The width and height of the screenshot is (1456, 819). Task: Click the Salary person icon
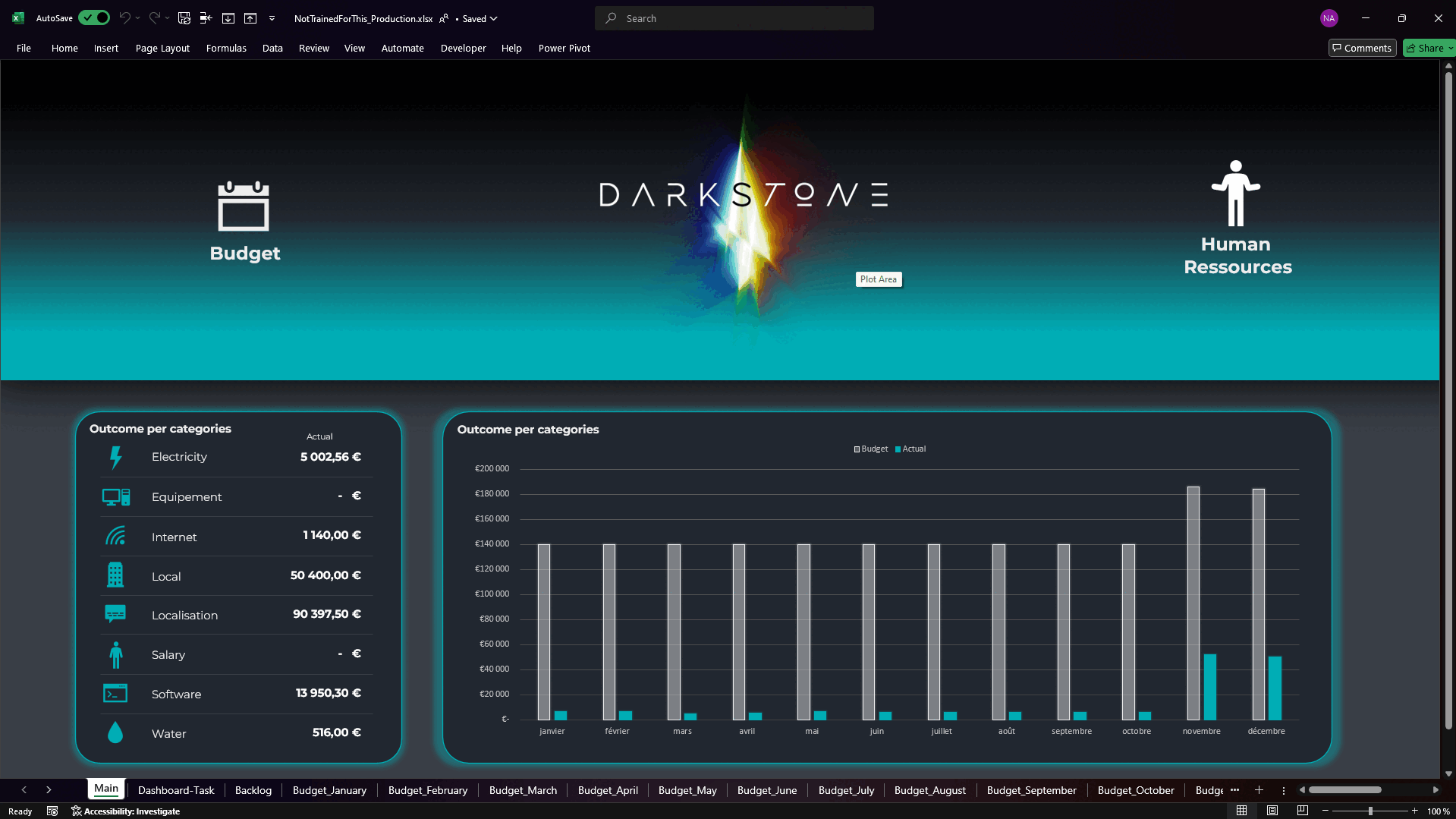(x=115, y=654)
